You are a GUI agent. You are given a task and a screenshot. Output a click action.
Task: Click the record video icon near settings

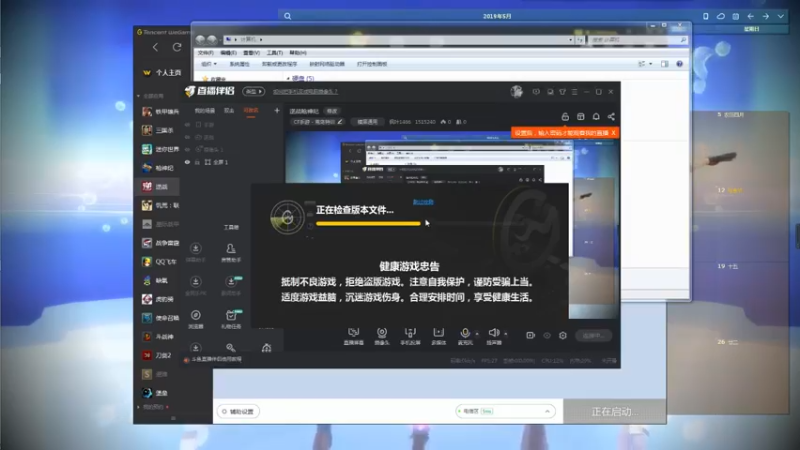531,335
